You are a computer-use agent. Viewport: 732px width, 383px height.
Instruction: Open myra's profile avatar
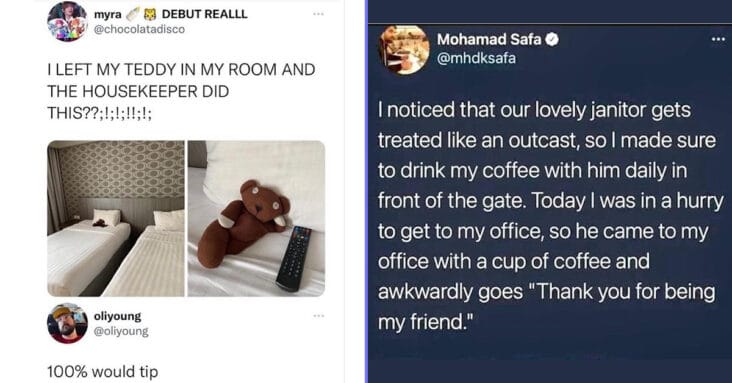tap(67, 21)
